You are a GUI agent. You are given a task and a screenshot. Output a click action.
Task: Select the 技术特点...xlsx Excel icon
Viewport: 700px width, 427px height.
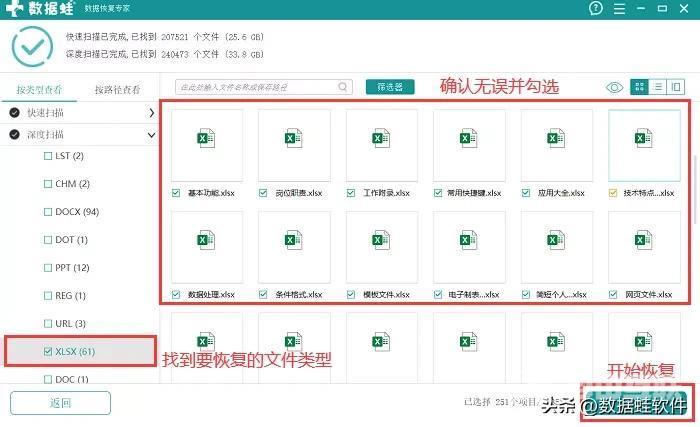coord(644,138)
